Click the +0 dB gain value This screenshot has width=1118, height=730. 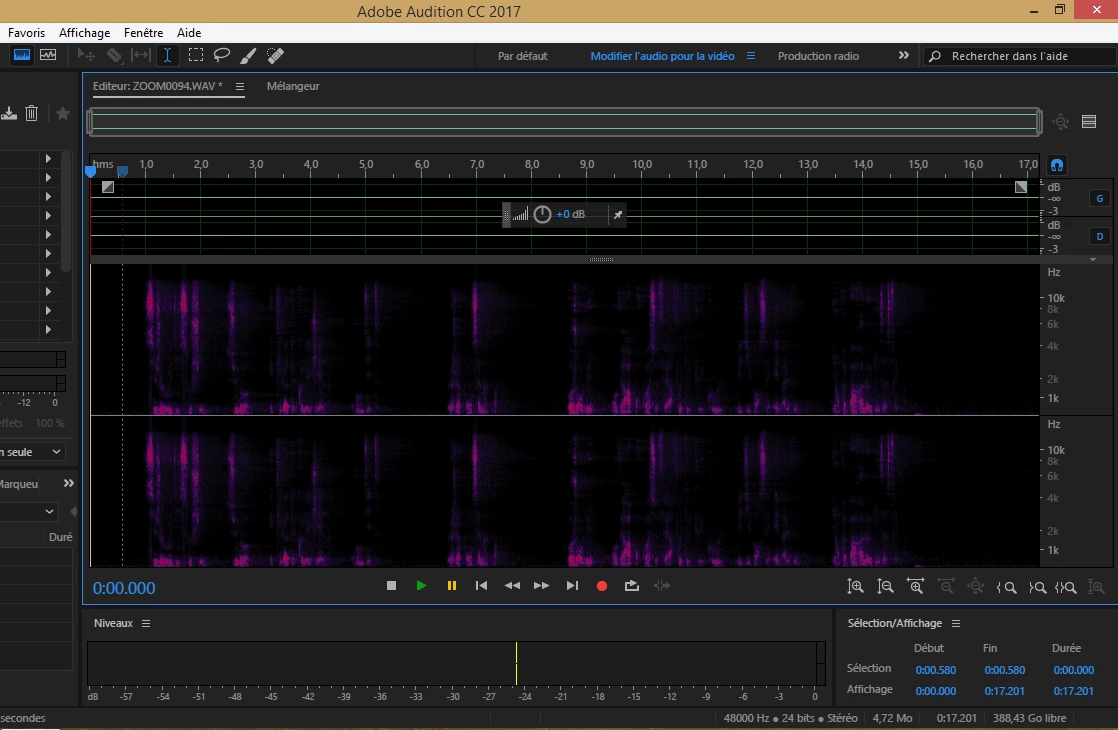pyautogui.click(x=570, y=214)
